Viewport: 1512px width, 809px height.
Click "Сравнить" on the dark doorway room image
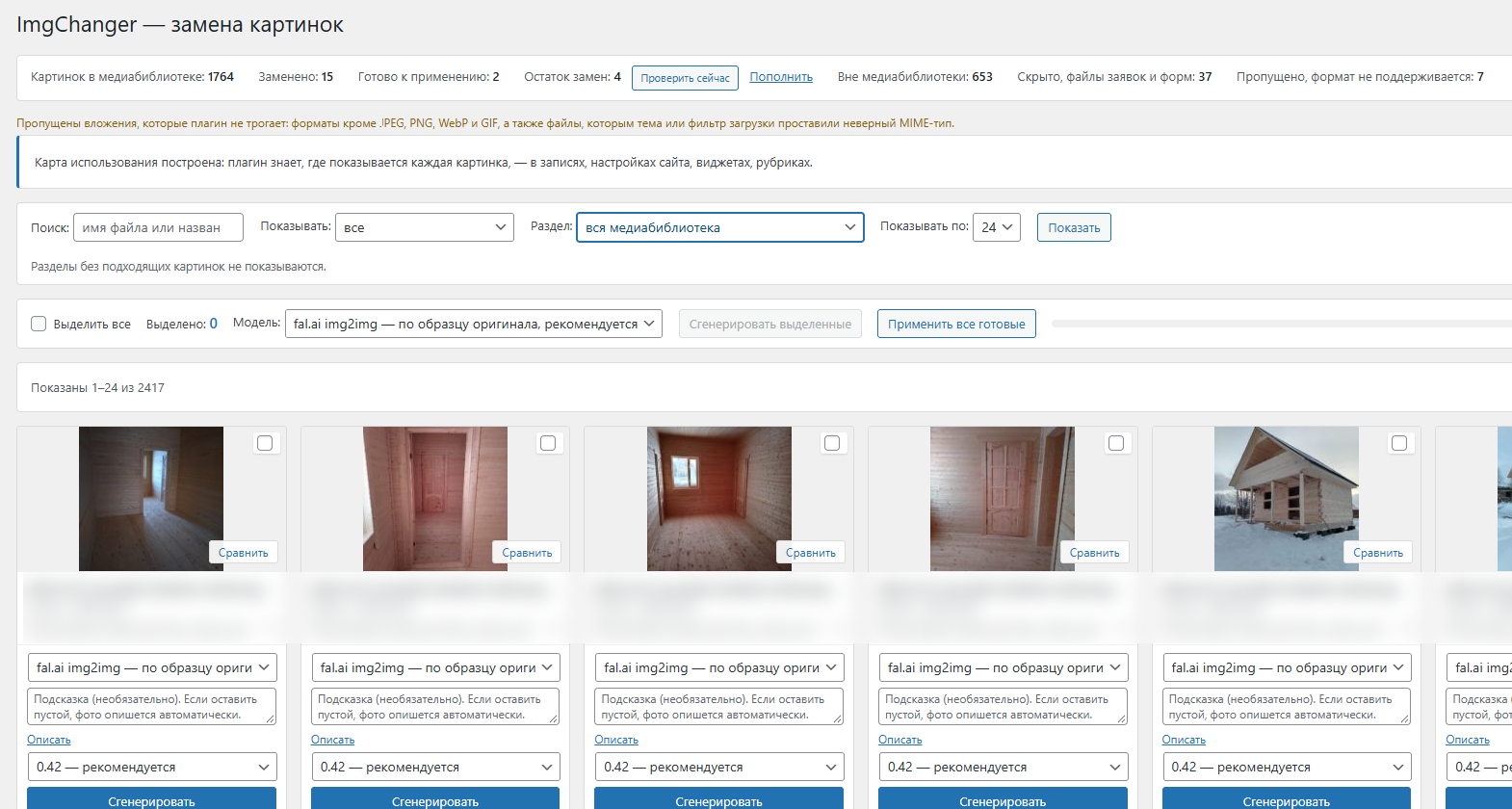coord(244,553)
